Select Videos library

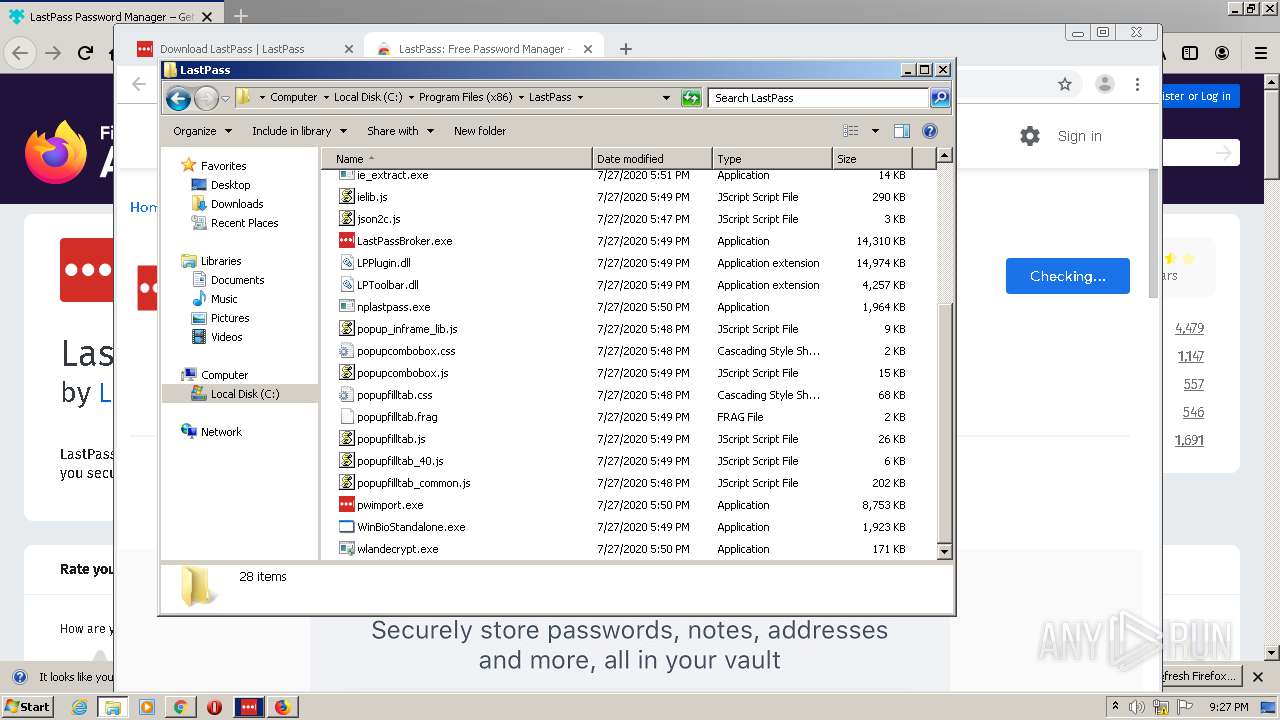pos(226,337)
